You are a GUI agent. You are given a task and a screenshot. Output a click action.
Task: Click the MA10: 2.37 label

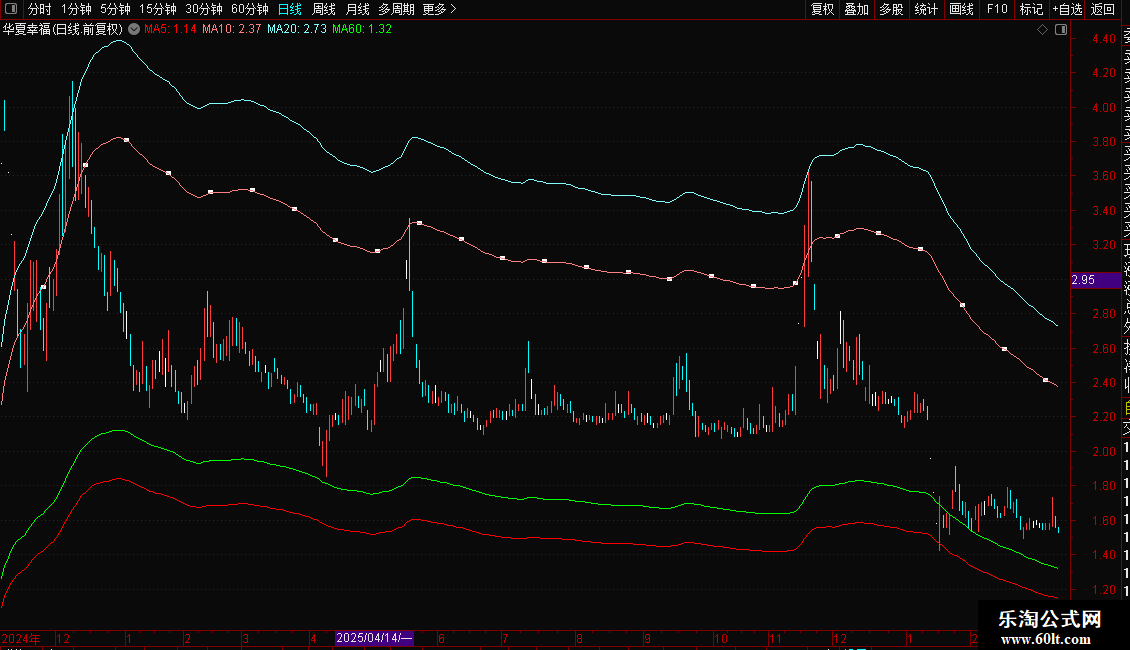pos(231,30)
